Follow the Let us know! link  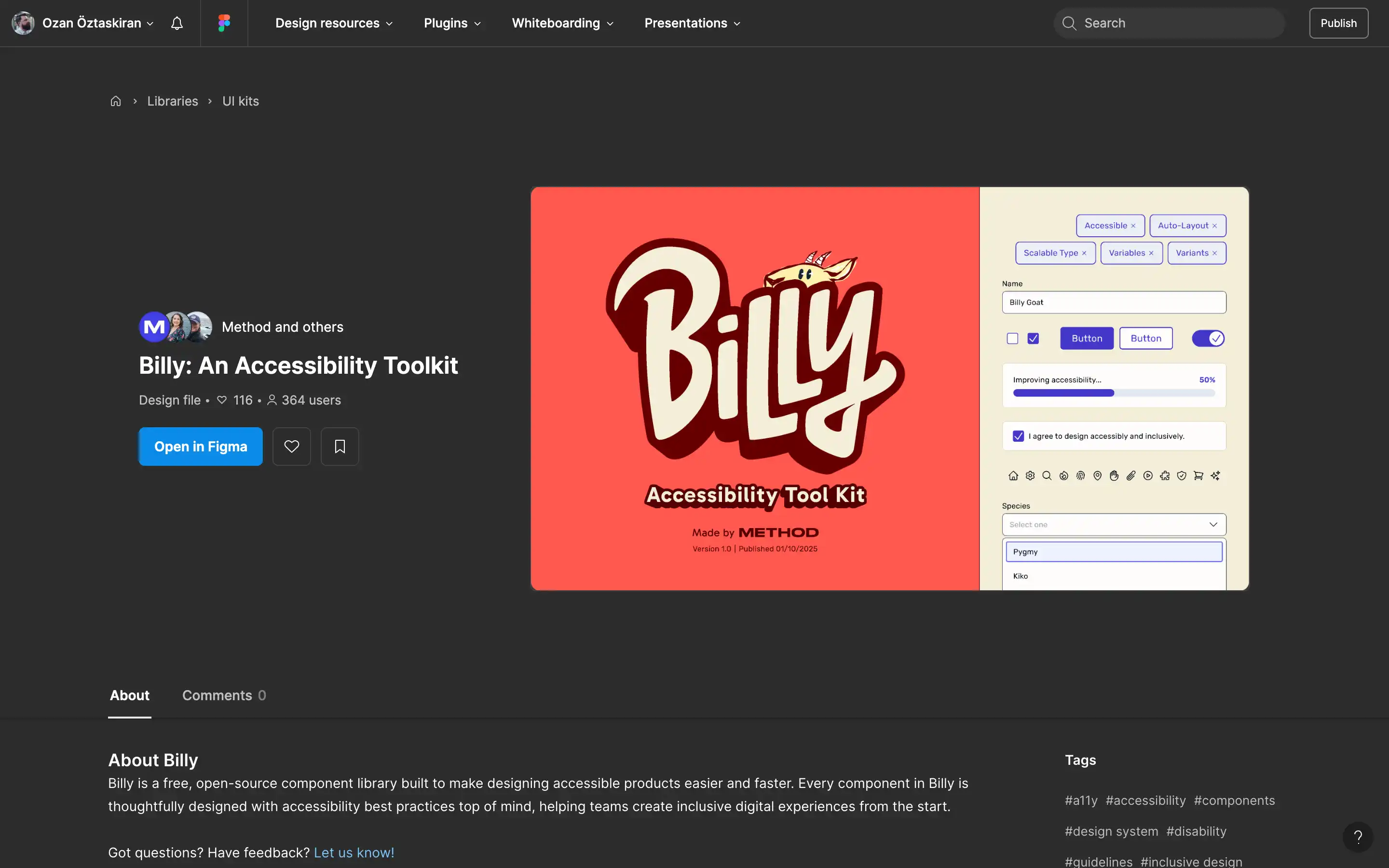point(354,853)
